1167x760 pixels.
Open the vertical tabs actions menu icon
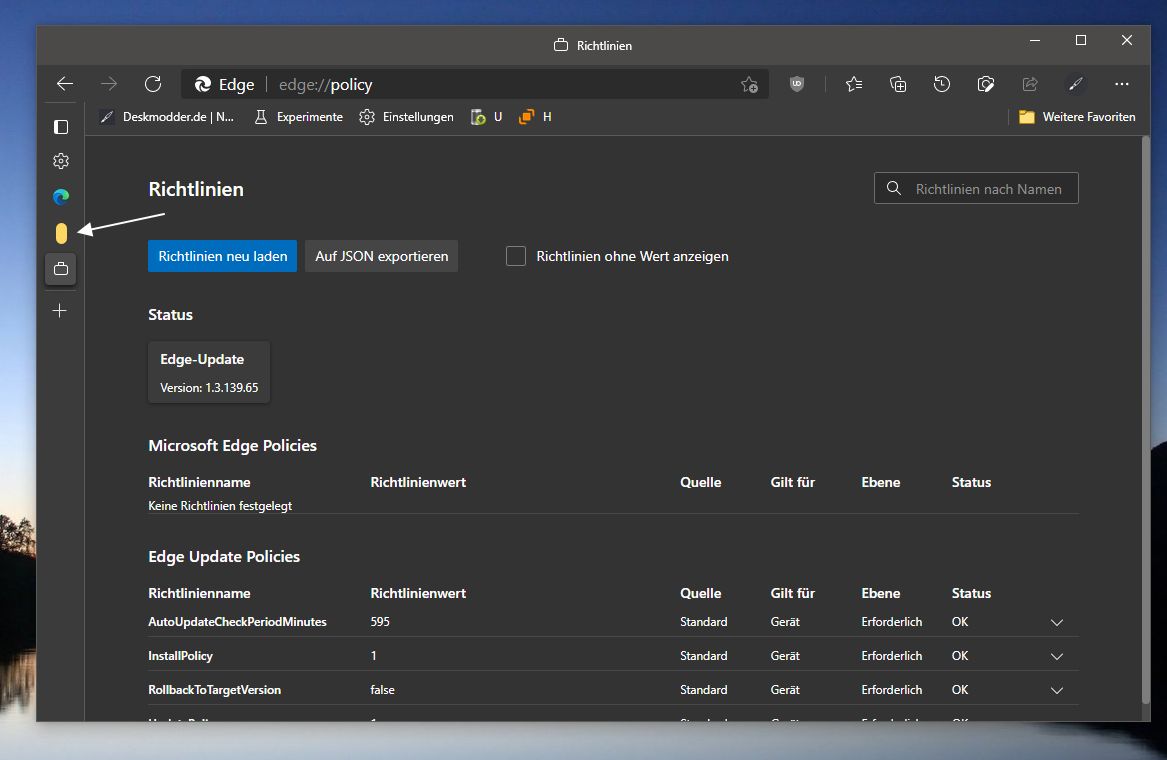click(x=61, y=127)
